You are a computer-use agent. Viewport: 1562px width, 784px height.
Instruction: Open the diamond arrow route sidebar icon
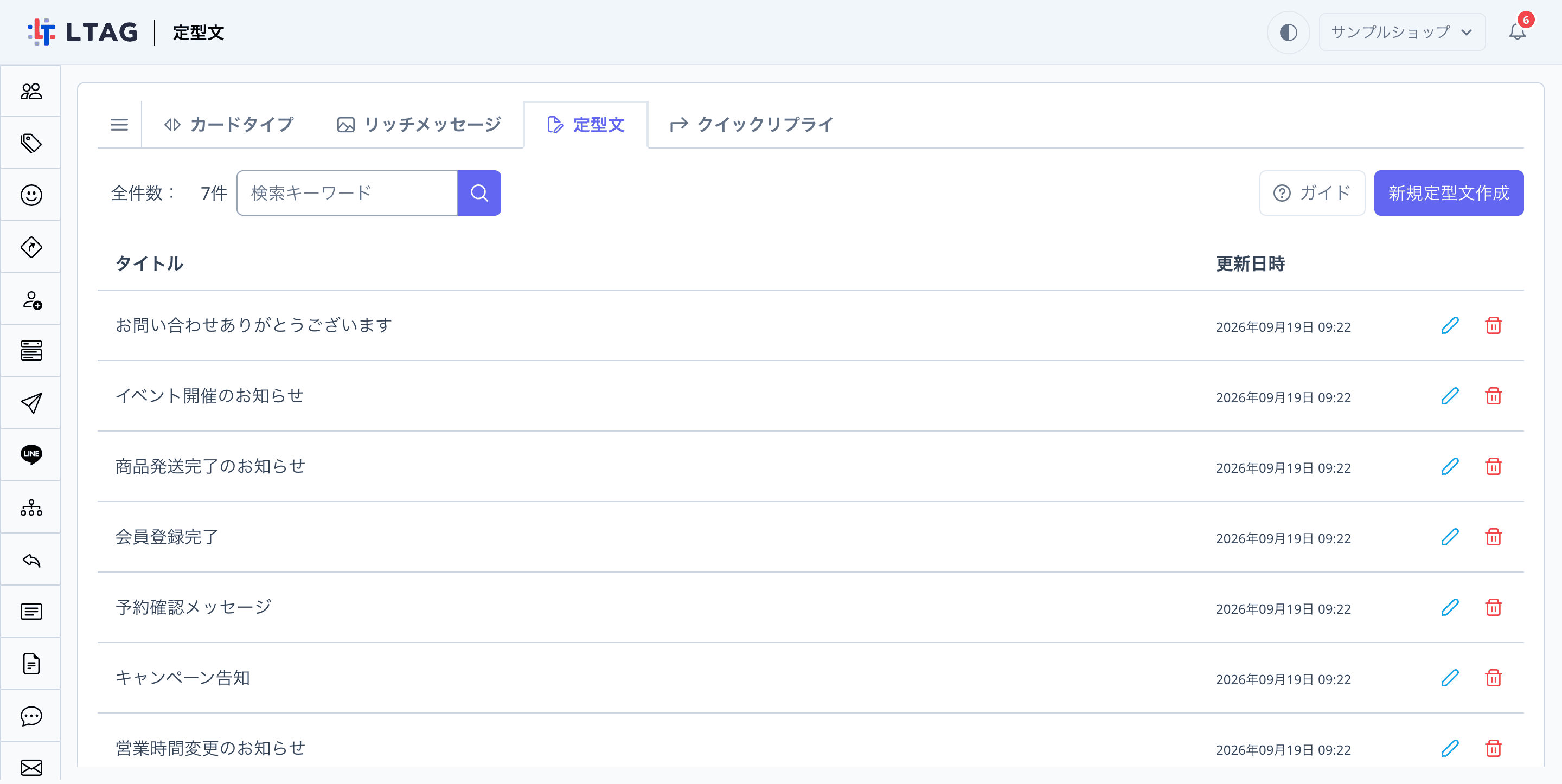click(31, 247)
